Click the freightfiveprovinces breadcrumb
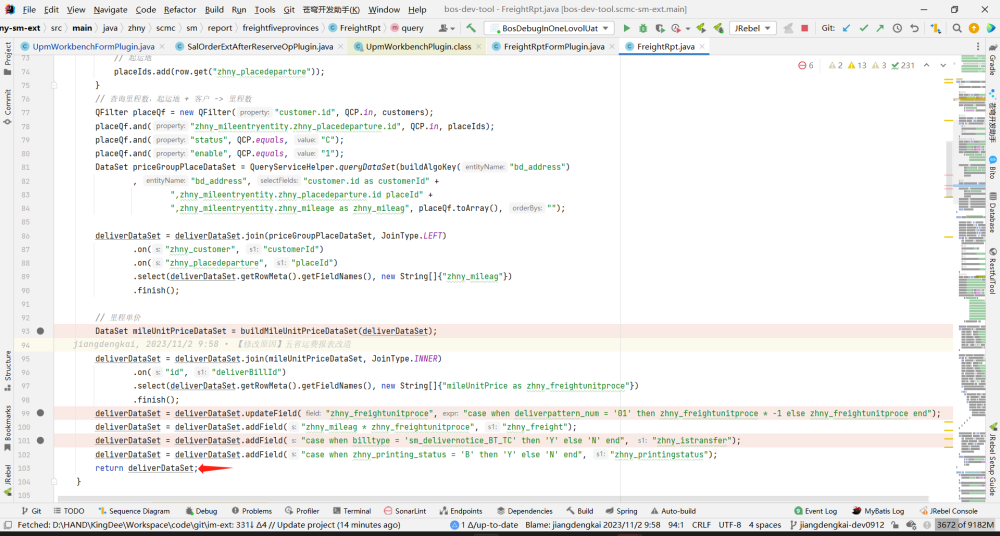The height and width of the screenshot is (536, 1000). click(281, 28)
